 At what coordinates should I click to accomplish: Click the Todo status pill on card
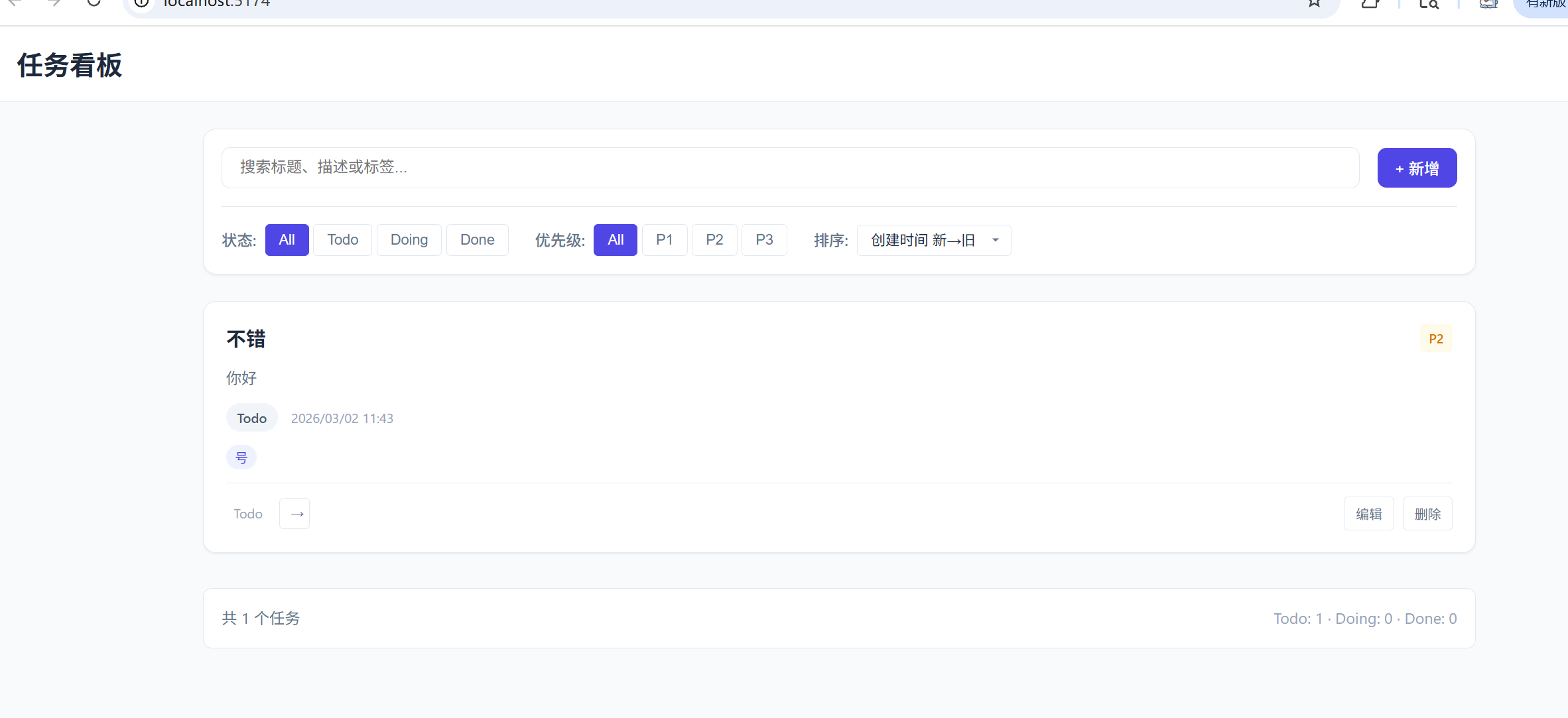pos(251,418)
